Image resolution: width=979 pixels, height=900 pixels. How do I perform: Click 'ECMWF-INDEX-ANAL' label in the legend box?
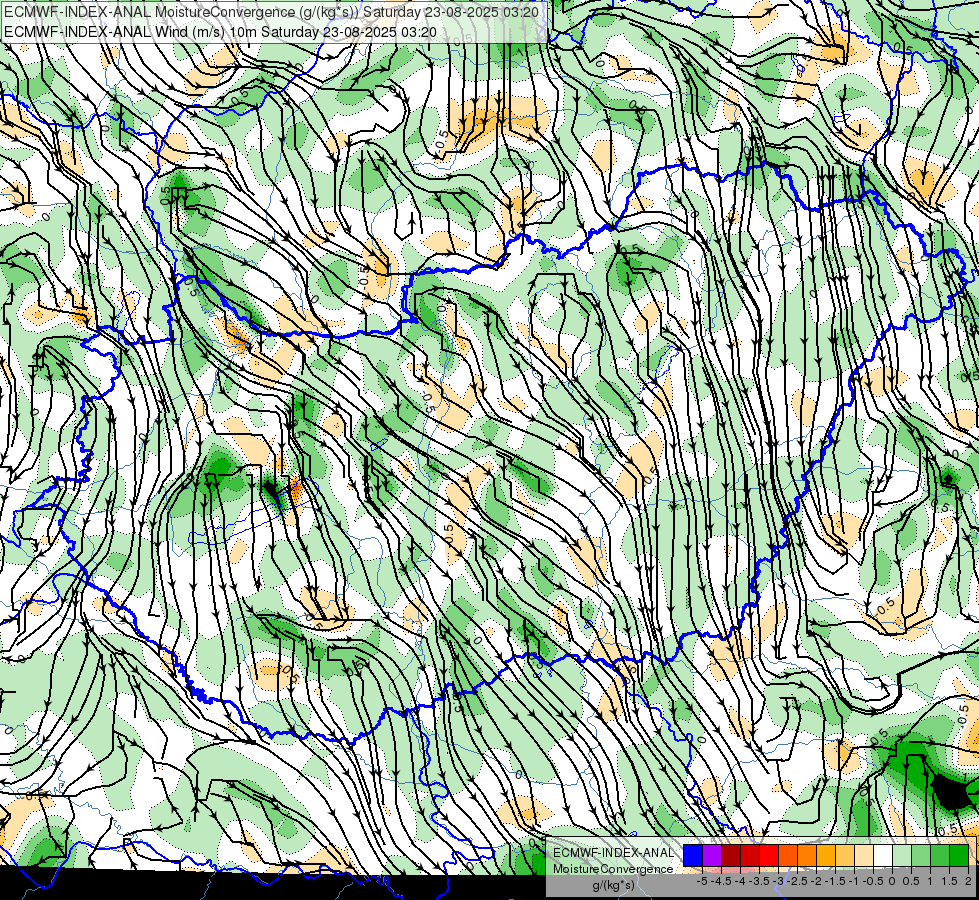click(613, 853)
